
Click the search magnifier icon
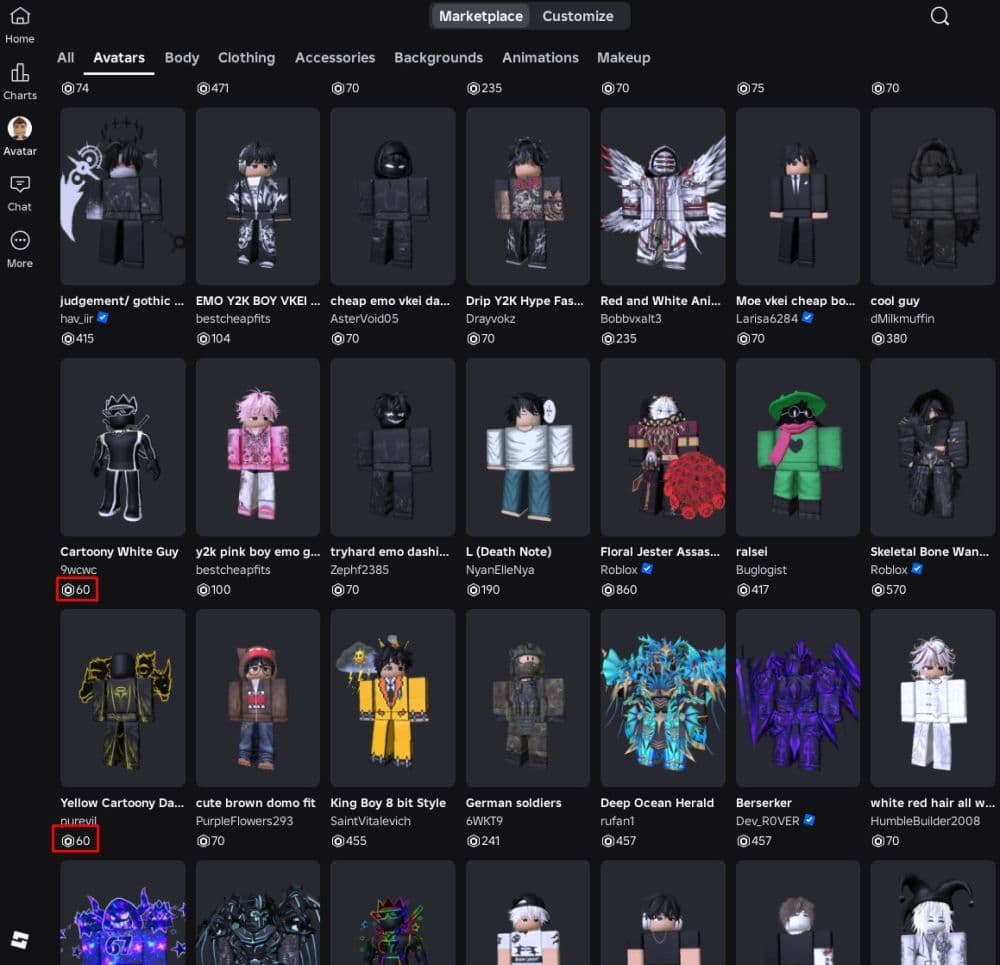[939, 16]
